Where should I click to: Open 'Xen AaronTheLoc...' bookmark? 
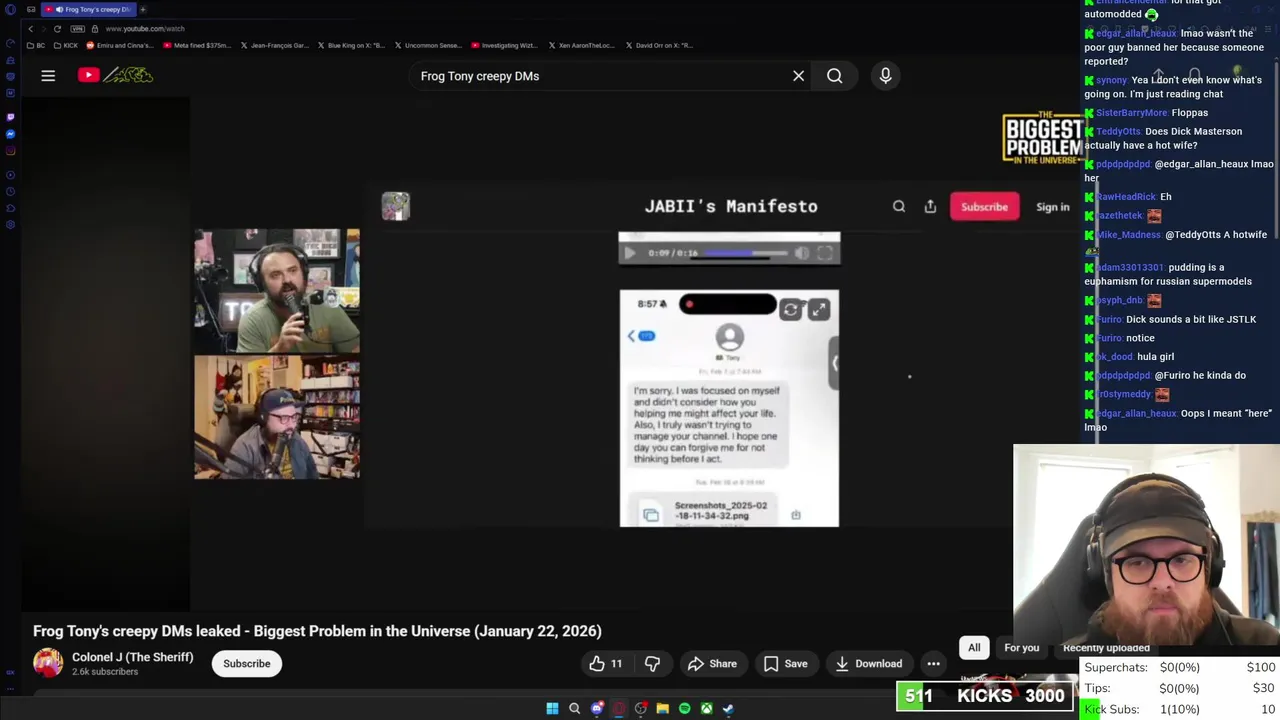(581, 45)
